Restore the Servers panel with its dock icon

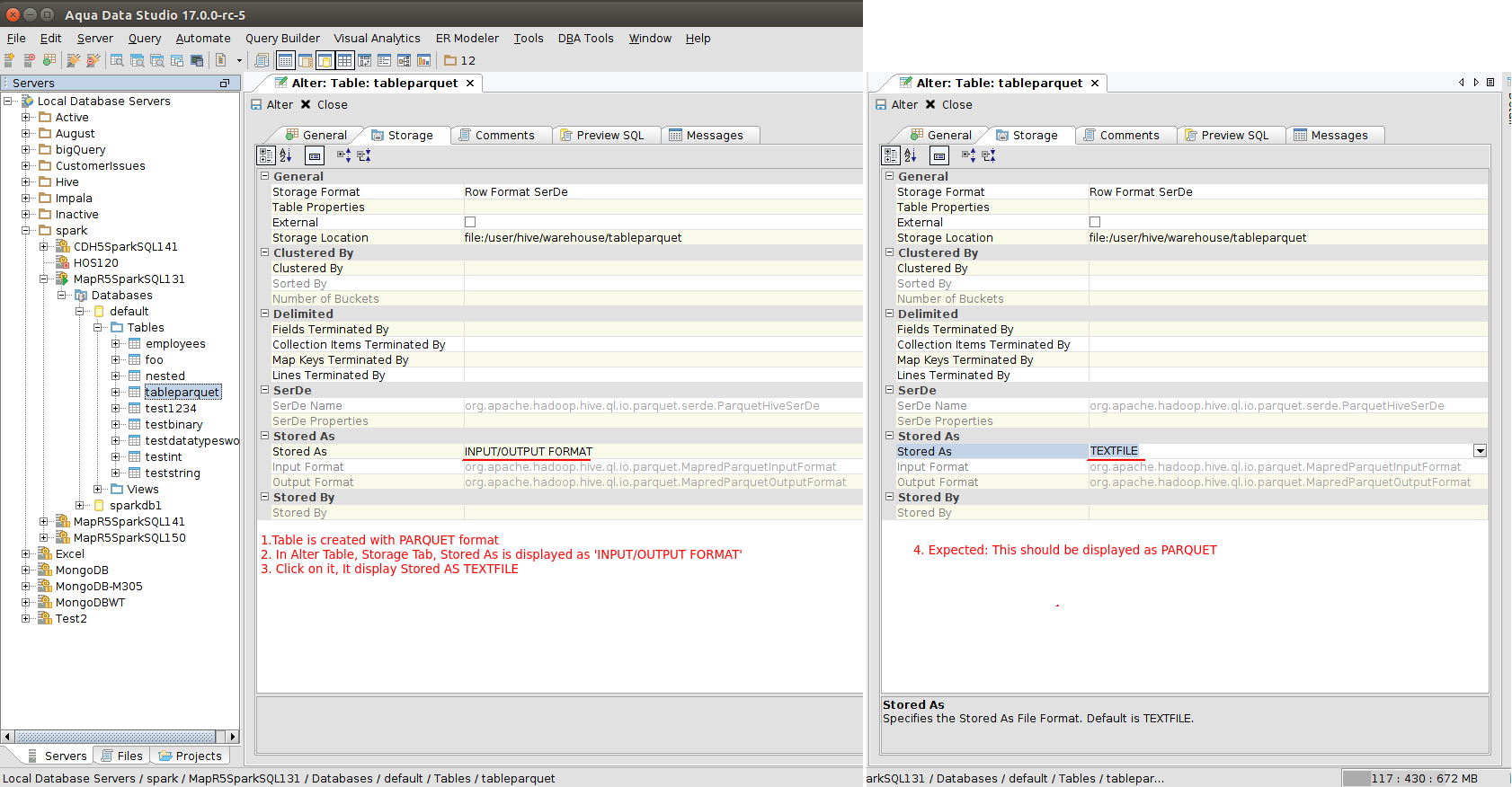pos(225,83)
